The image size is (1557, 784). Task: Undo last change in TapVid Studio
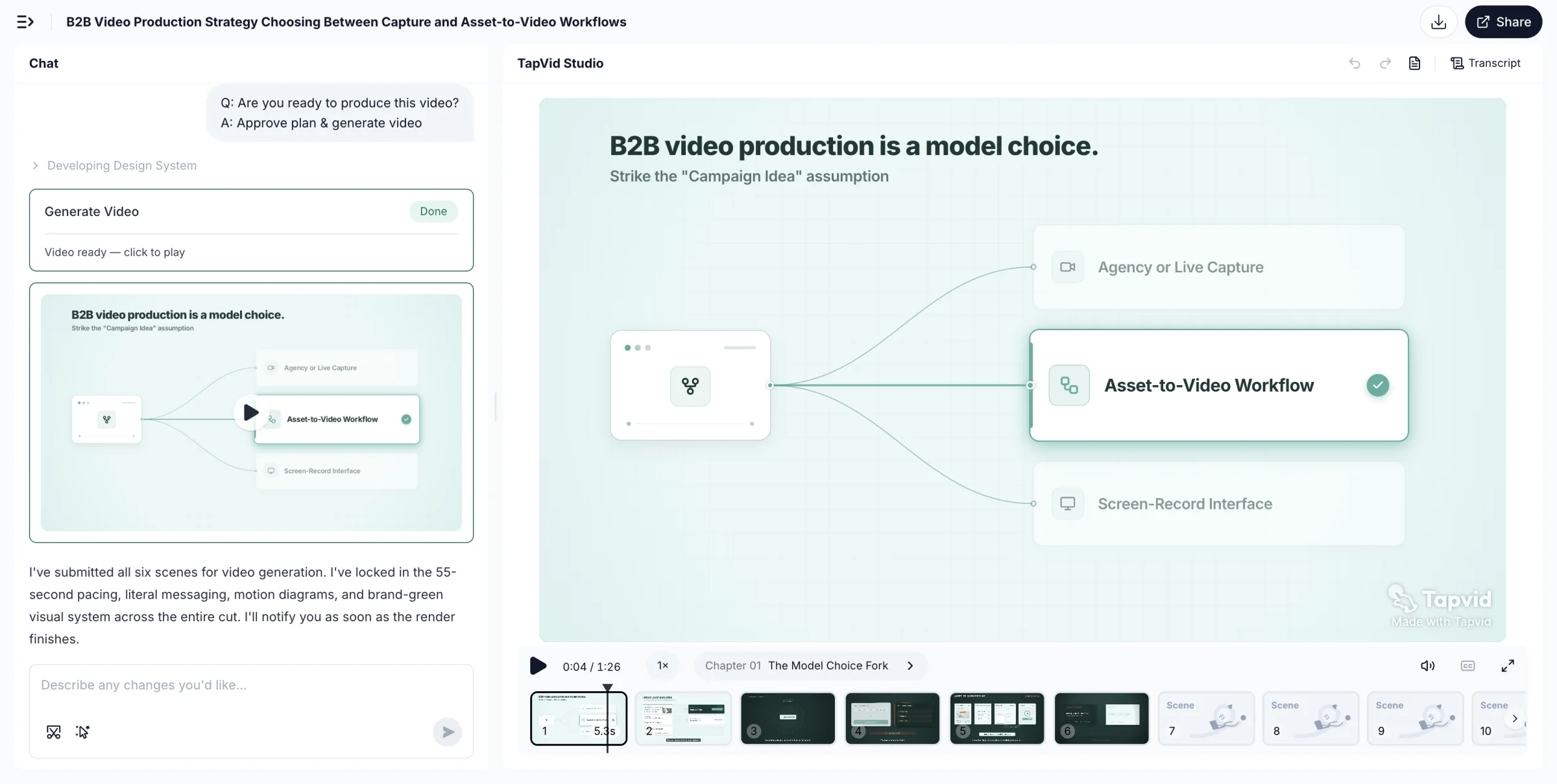coord(1355,63)
